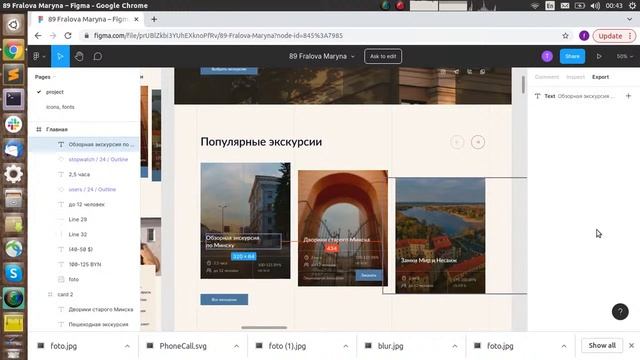Open the first foto.jpg download options chevron
The width and height of the screenshot is (640, 360).
tap(127, 346)
